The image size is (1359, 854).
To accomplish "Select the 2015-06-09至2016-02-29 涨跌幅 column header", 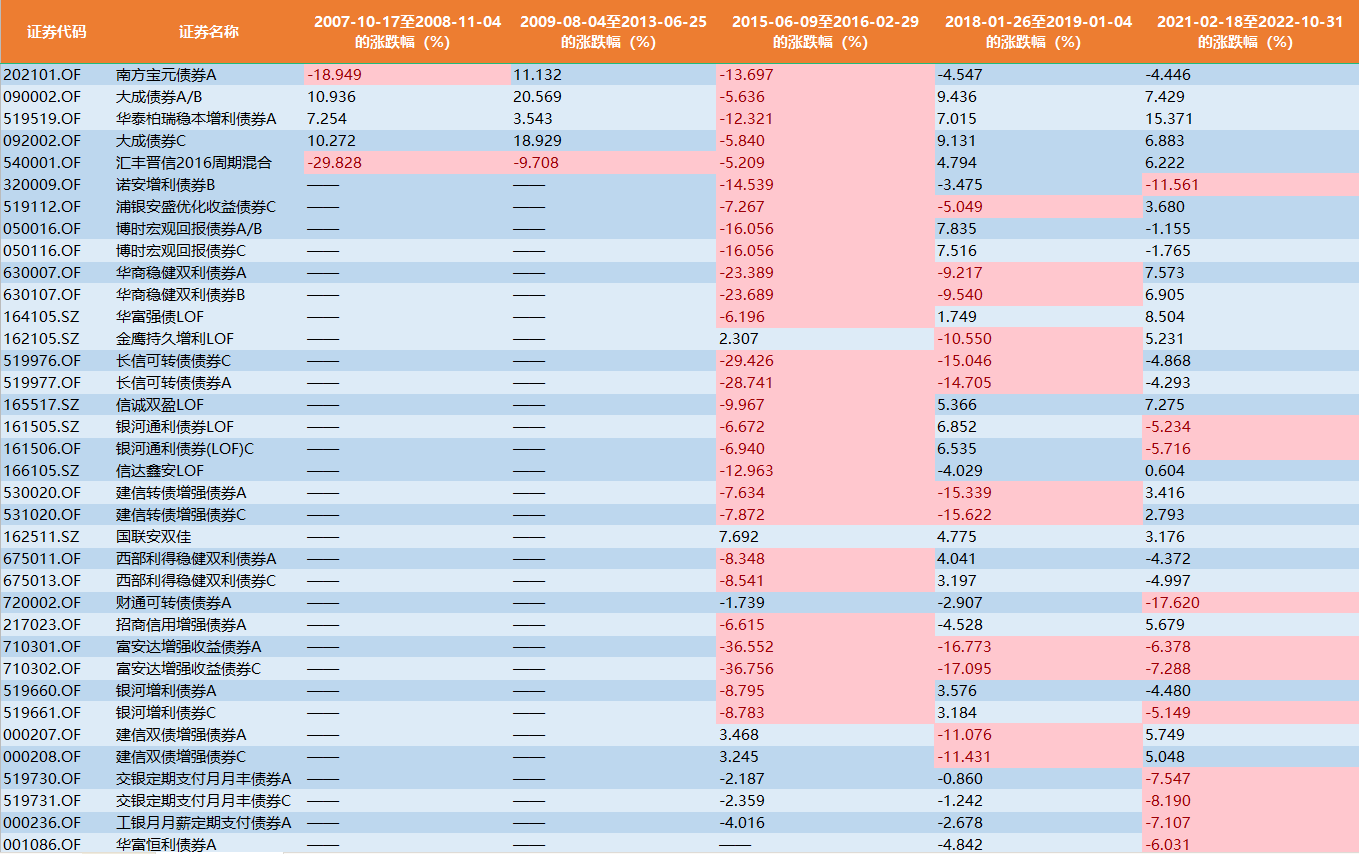I will coord(825,32).
